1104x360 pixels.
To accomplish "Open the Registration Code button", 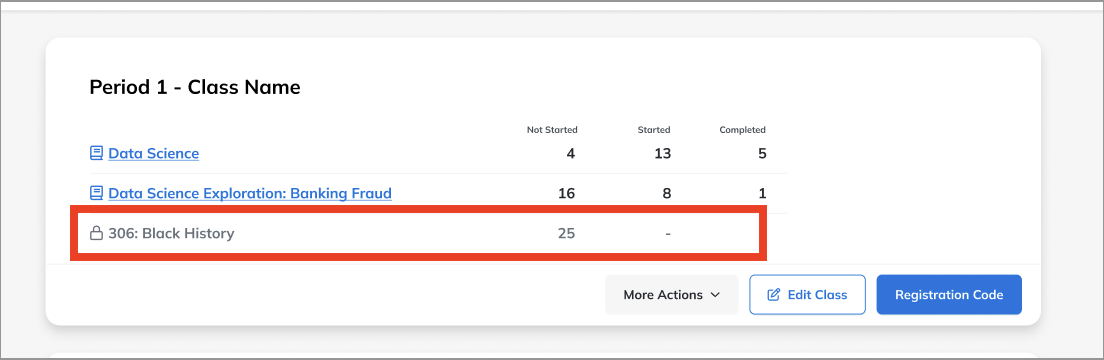I will click(x=949, y=294).
